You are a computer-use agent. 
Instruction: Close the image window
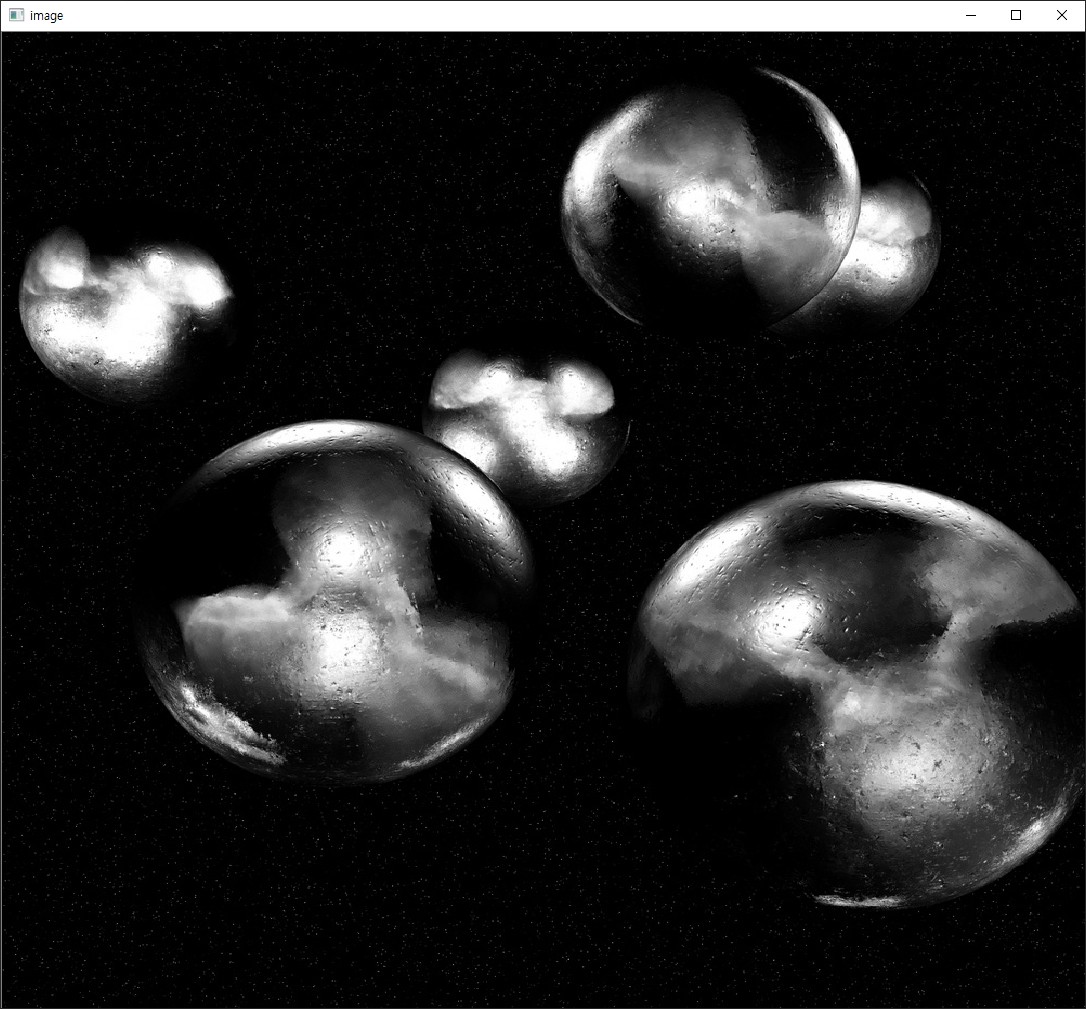tap(1062, 15)
